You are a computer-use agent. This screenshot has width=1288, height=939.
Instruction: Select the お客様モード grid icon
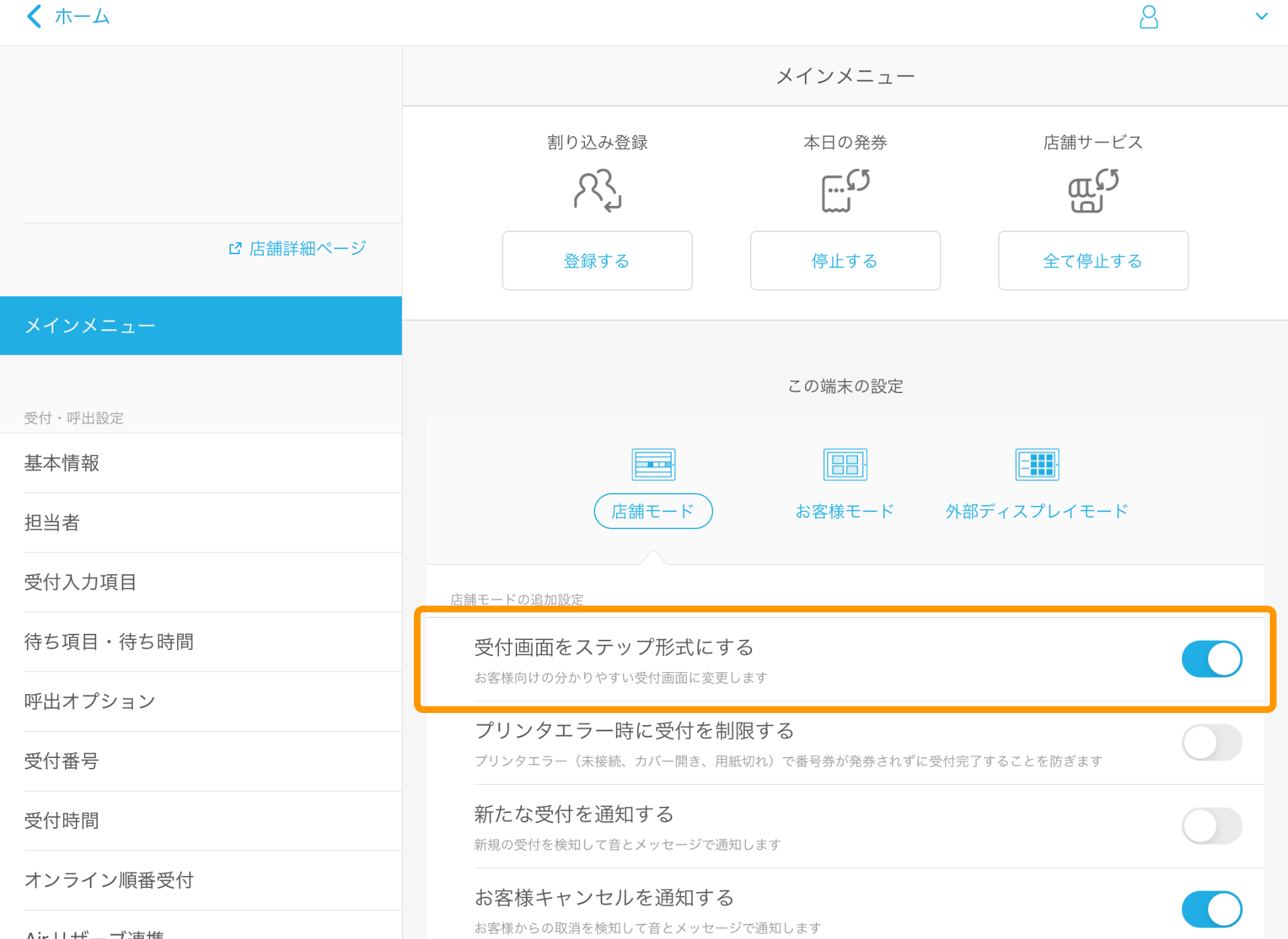tap(845, 463)
